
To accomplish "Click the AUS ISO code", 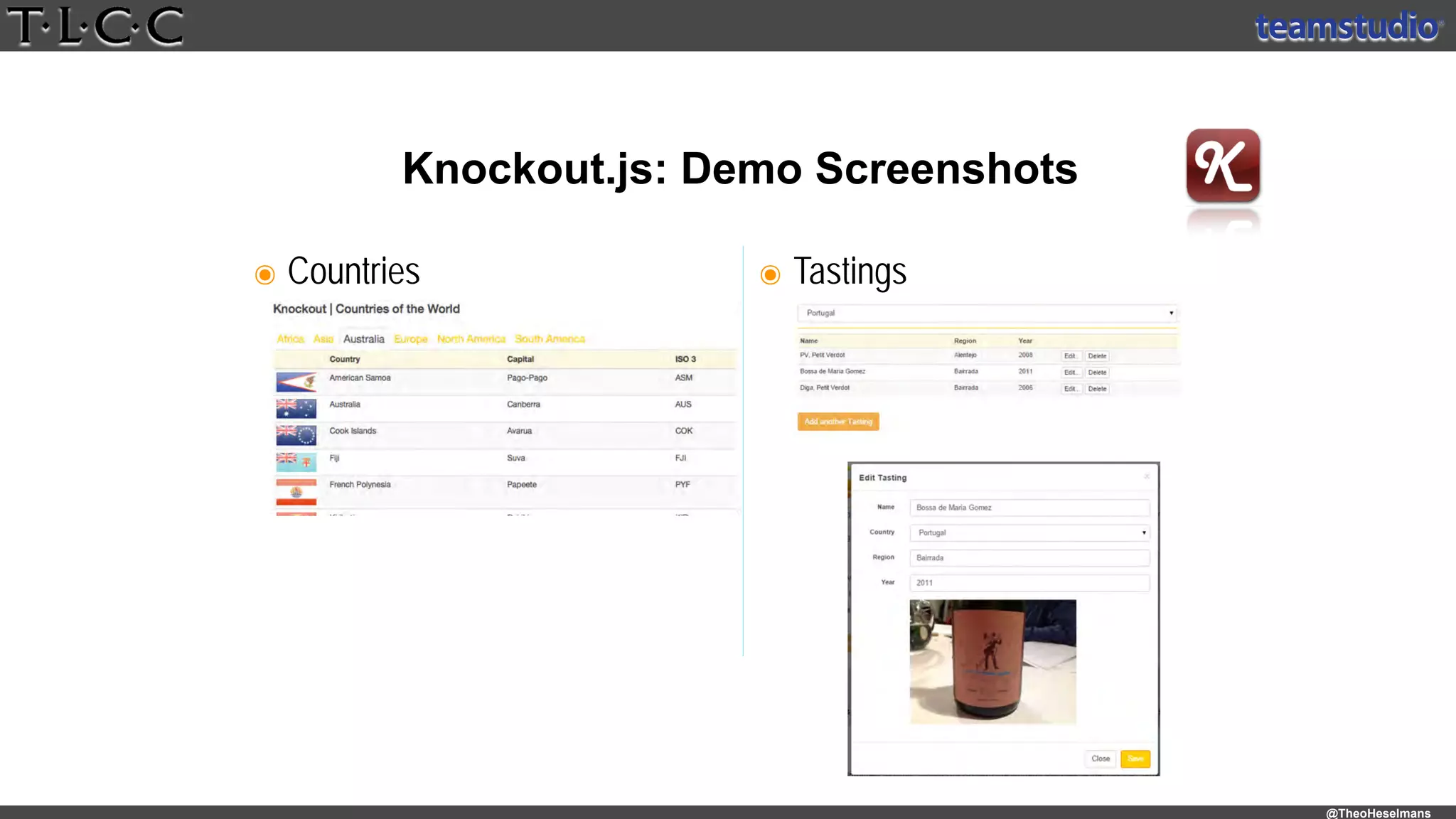I will click(683, 405).
